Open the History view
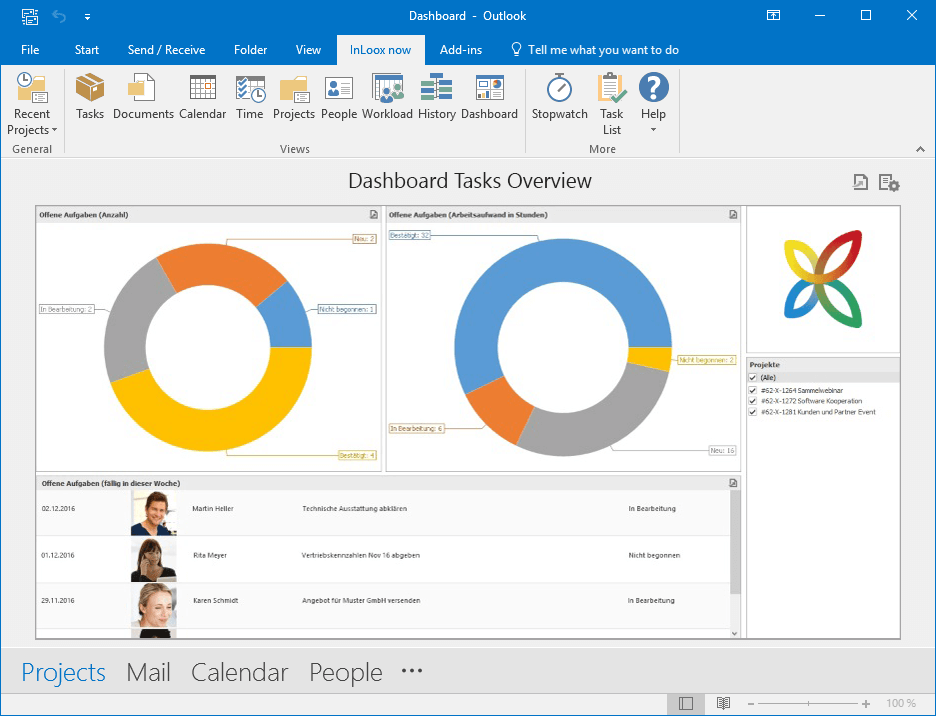 tap(436, 97)
